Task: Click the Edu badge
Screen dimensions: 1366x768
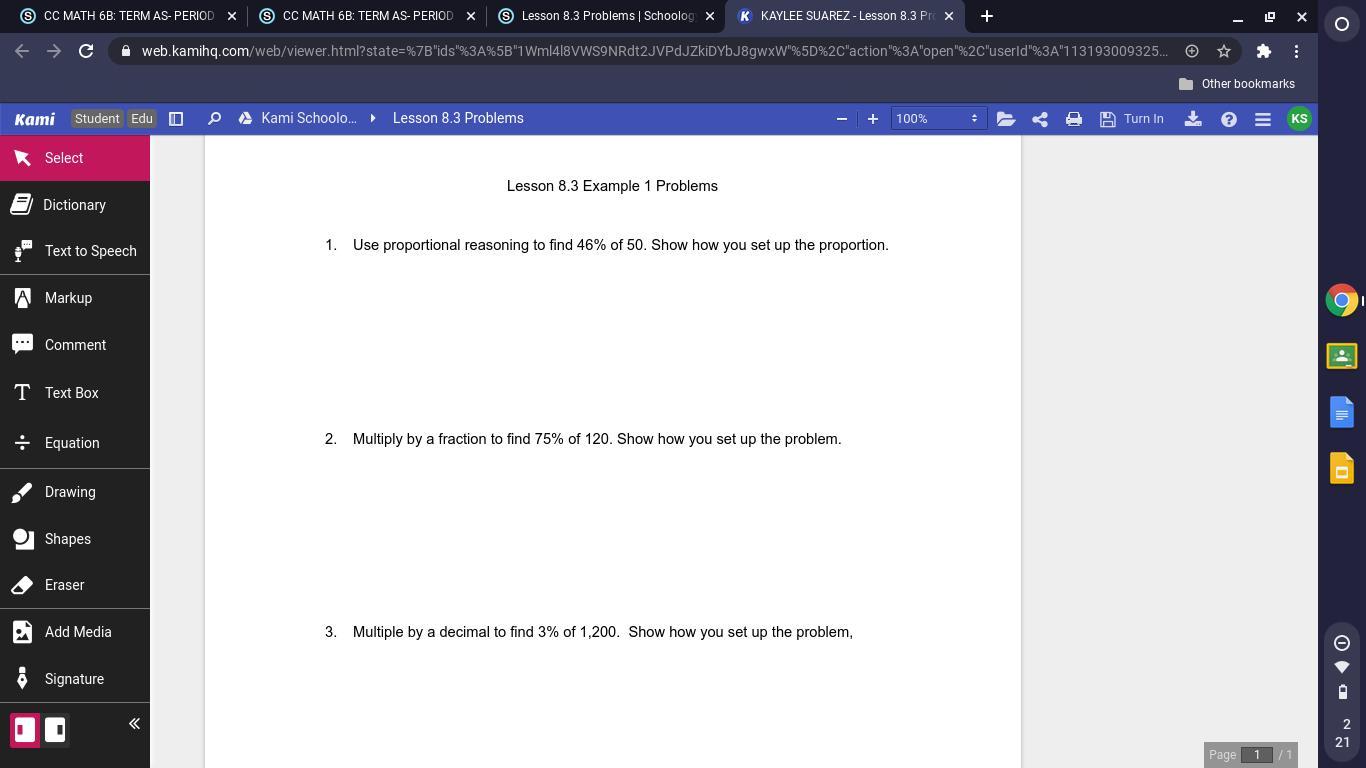Action: pyautogui.click(x=142, y=119)
